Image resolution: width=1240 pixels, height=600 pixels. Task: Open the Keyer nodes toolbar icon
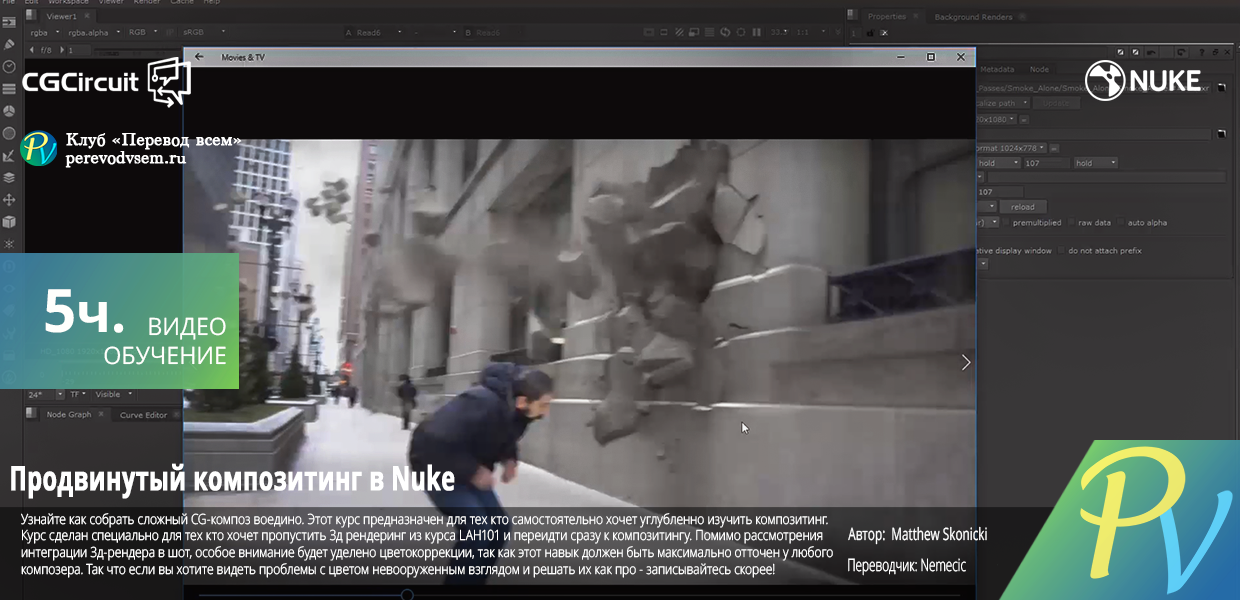point(9,132)
